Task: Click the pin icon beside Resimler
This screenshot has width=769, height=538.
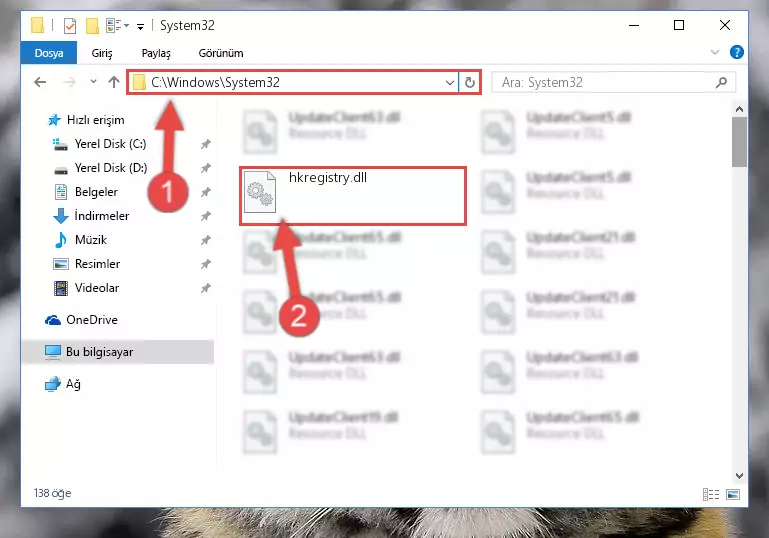Action: tap(205, 264)
